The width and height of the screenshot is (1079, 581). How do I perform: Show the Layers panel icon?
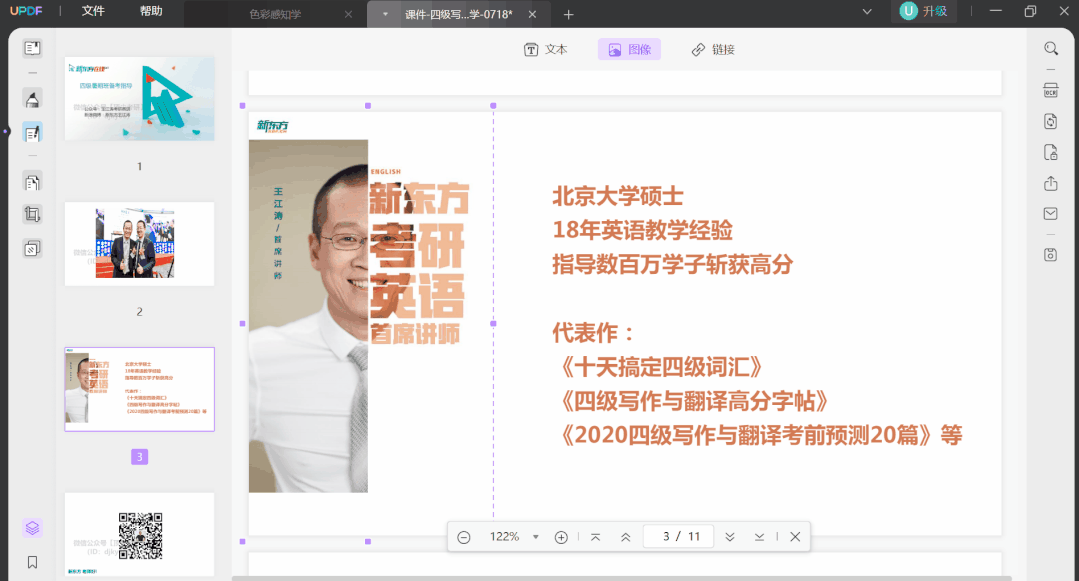click(32, 528)
